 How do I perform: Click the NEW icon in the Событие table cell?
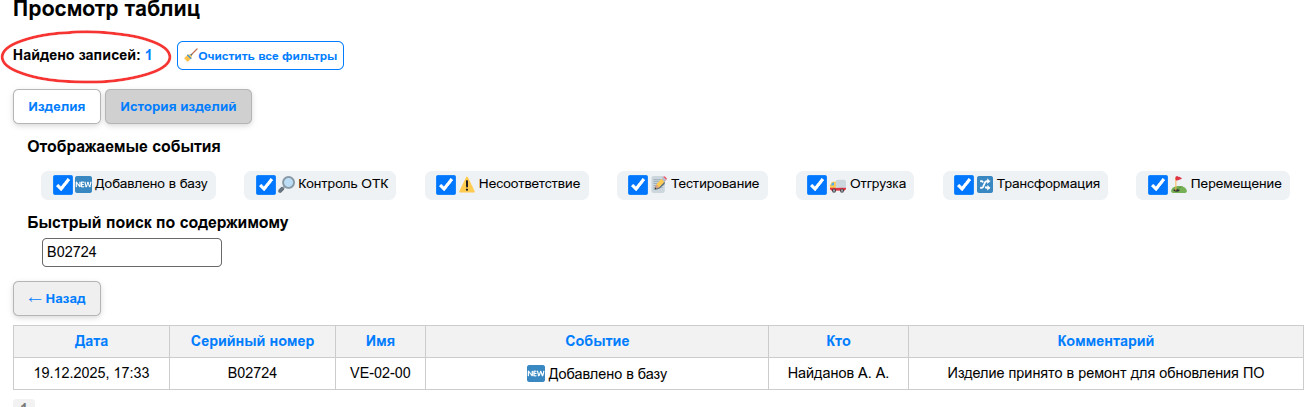click(535, 374)
